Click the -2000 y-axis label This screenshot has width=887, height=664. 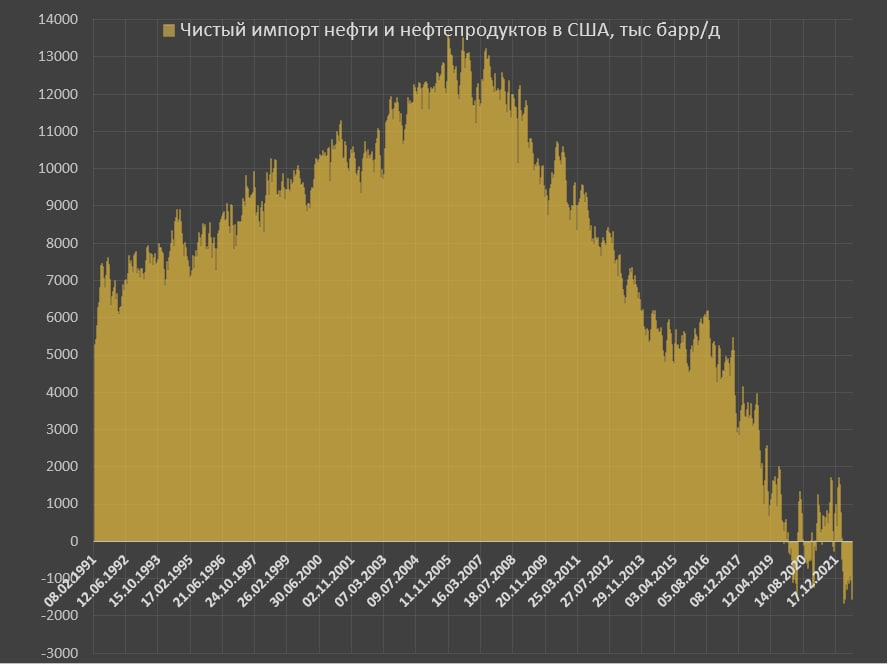(x=59, y=616)
